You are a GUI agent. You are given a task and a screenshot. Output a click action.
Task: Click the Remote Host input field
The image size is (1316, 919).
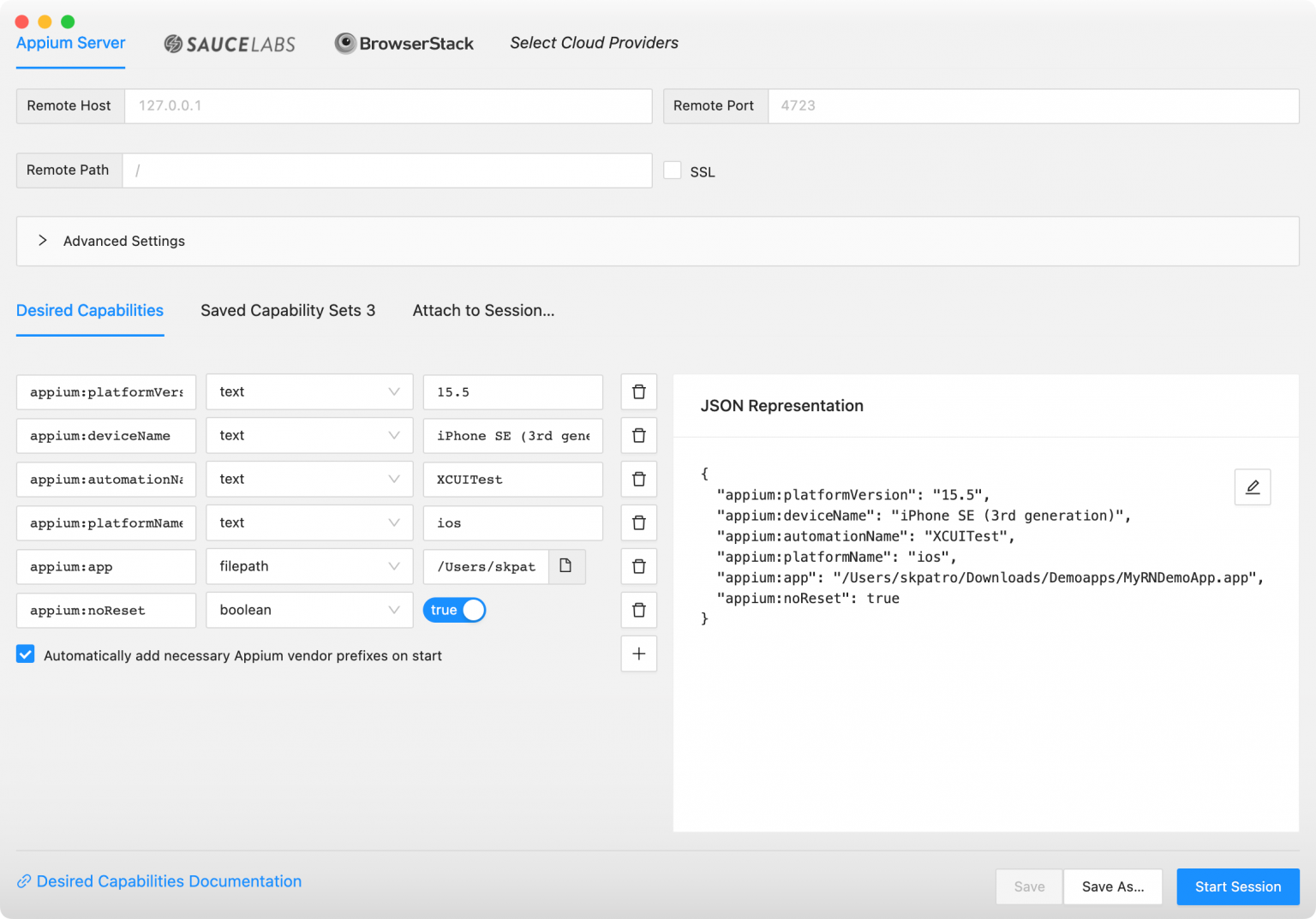coord(388,106)
